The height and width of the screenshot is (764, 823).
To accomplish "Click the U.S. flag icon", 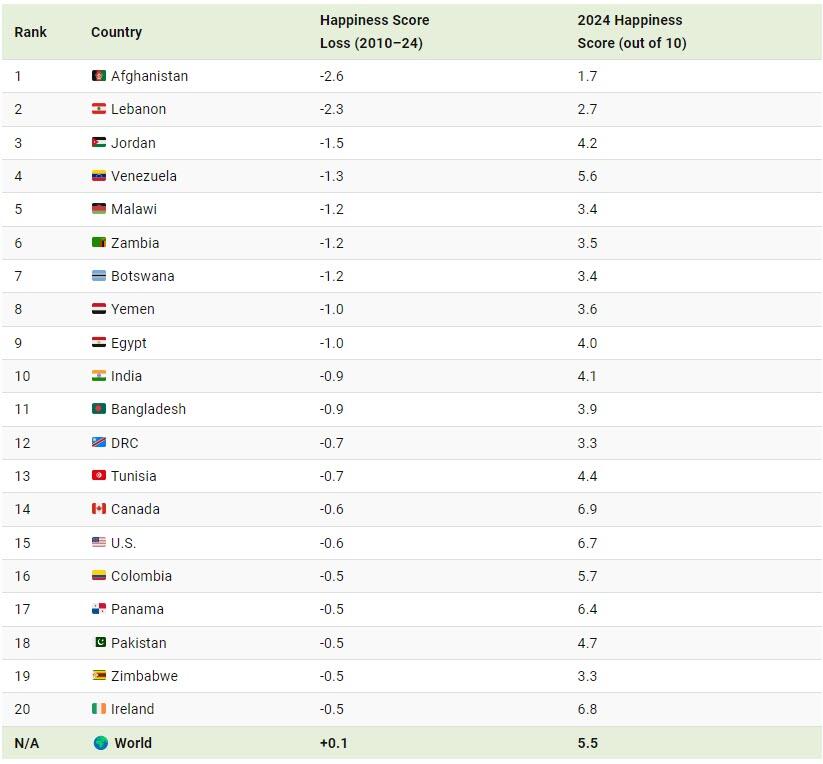I will (x=98, y=543).
